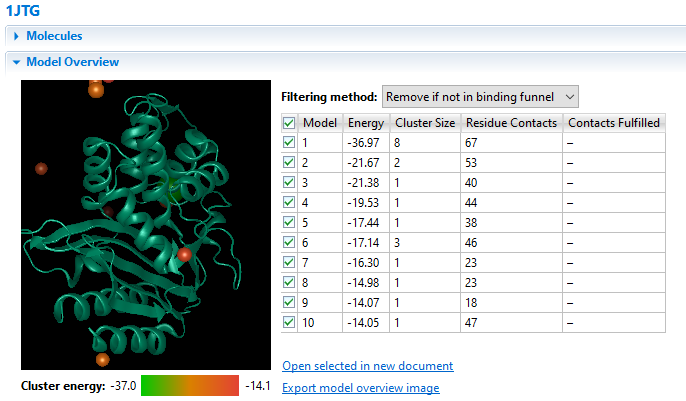This screenshot has height=401, width=686.
Task: Select the dark red sphere left of protein
Action: pos(41,168)
